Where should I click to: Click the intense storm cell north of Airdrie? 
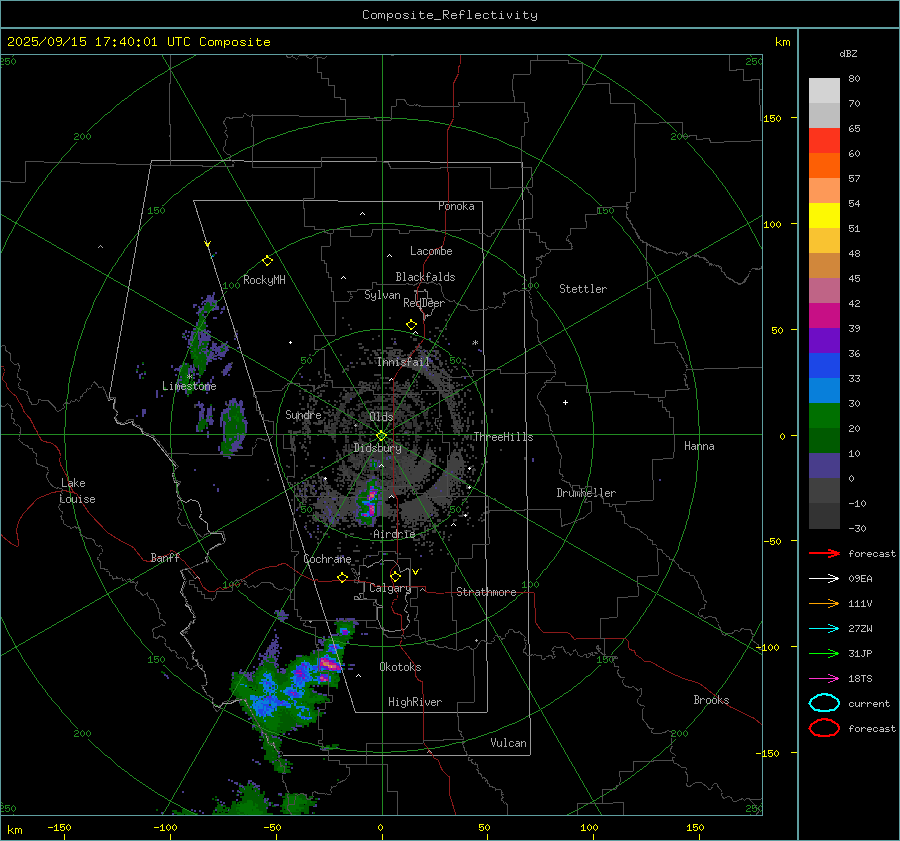point(370,502)
